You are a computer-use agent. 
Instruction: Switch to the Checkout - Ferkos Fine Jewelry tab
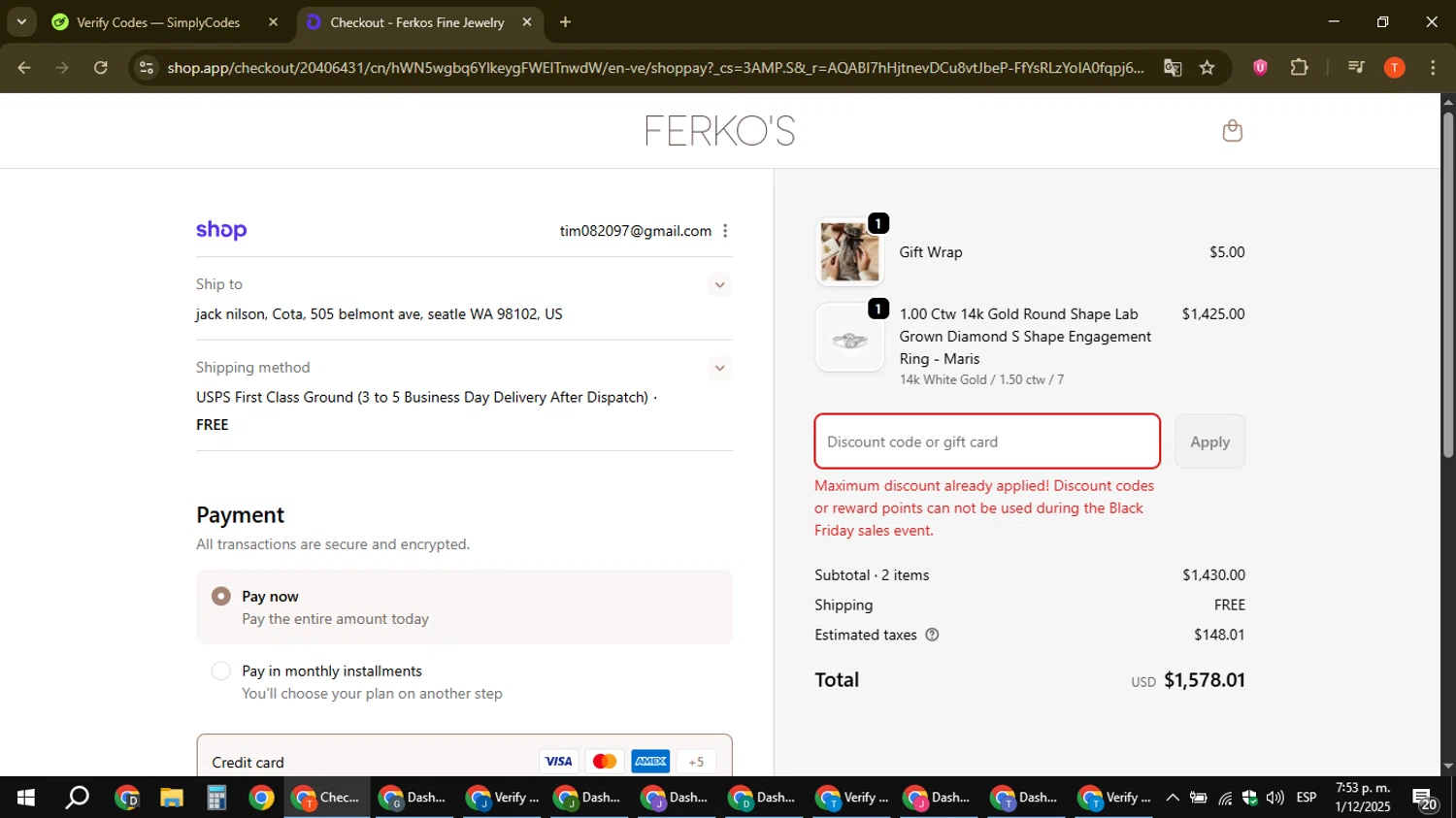pyautogui.click(x=419, y=22)
